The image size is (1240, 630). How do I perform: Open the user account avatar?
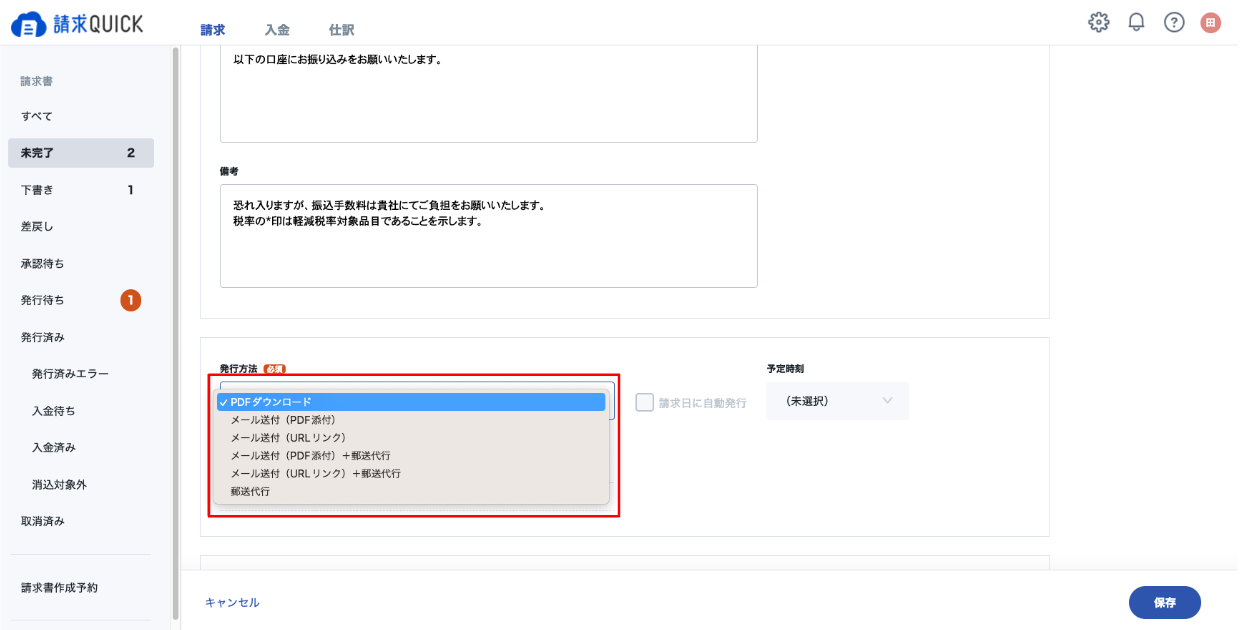tap(1211, 22)
